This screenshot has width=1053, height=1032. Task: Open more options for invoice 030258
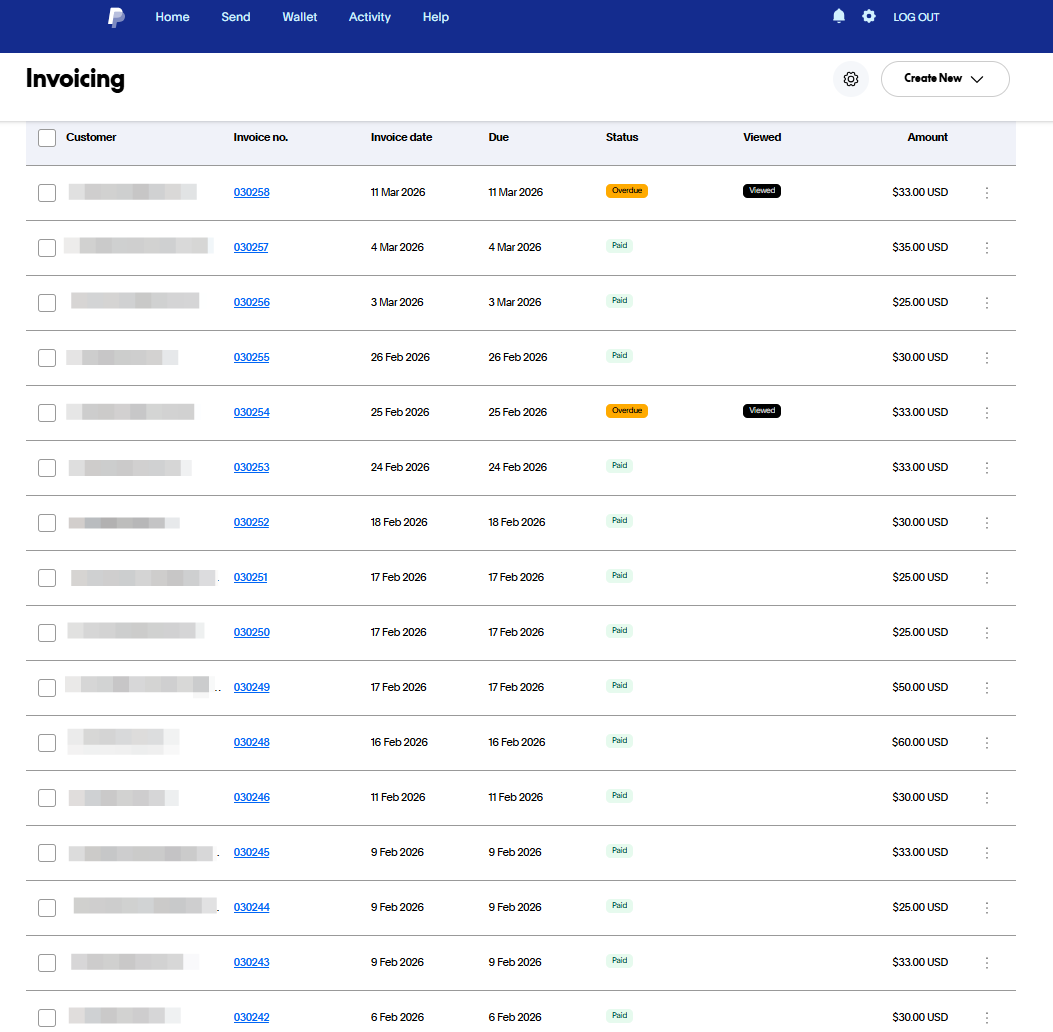pos(987,193)
